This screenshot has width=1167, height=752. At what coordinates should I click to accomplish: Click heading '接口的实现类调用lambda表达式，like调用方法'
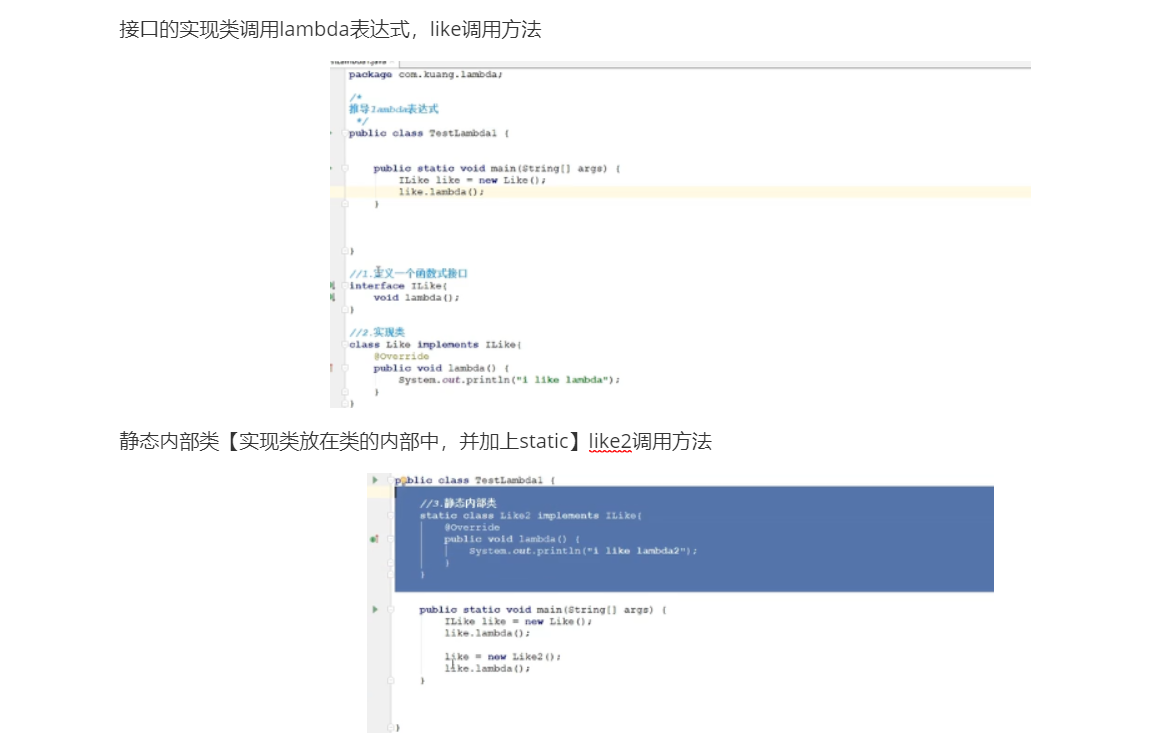[330, 30]
